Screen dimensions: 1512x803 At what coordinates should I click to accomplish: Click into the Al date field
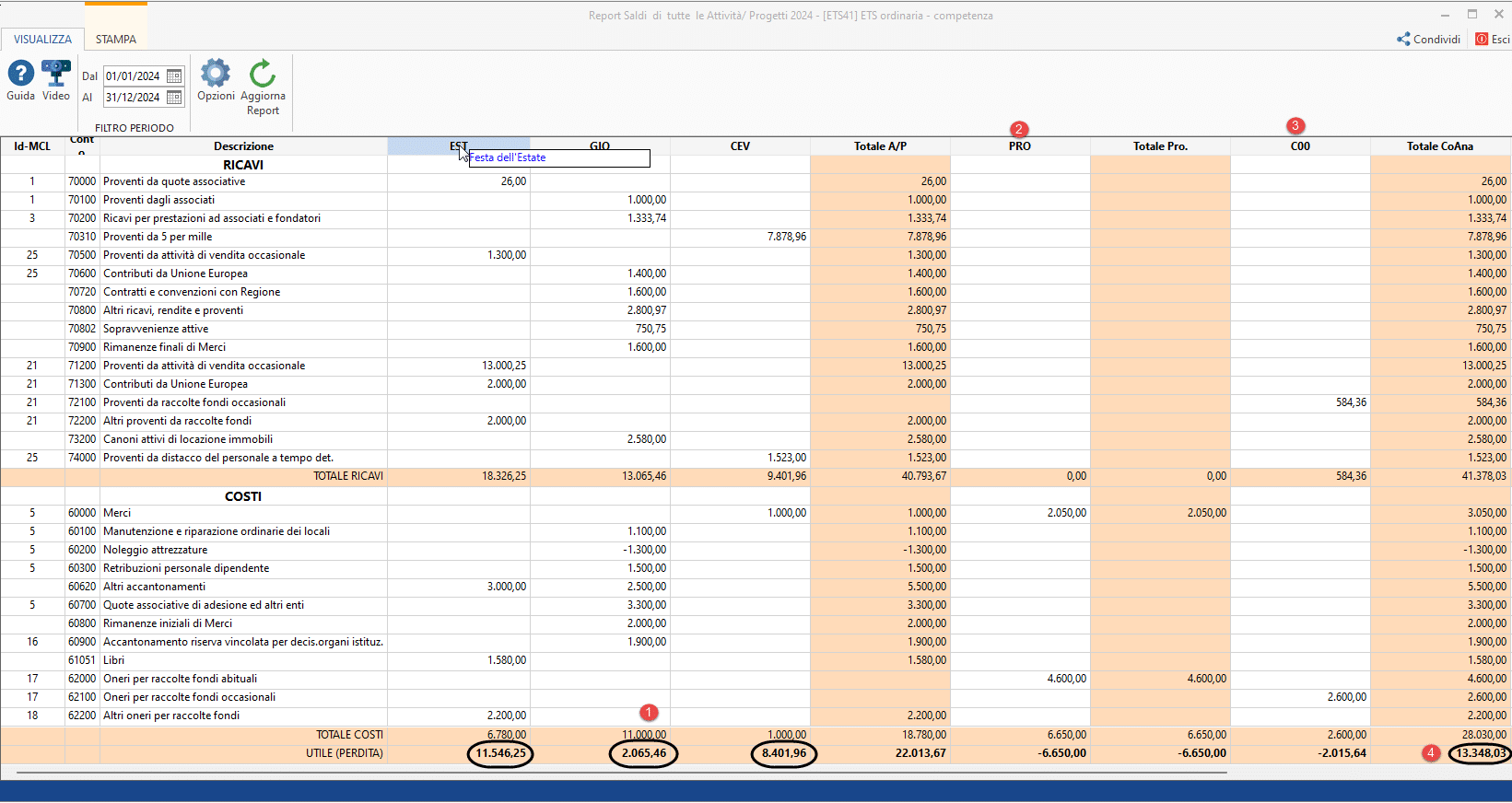click(x=134, y=97)
